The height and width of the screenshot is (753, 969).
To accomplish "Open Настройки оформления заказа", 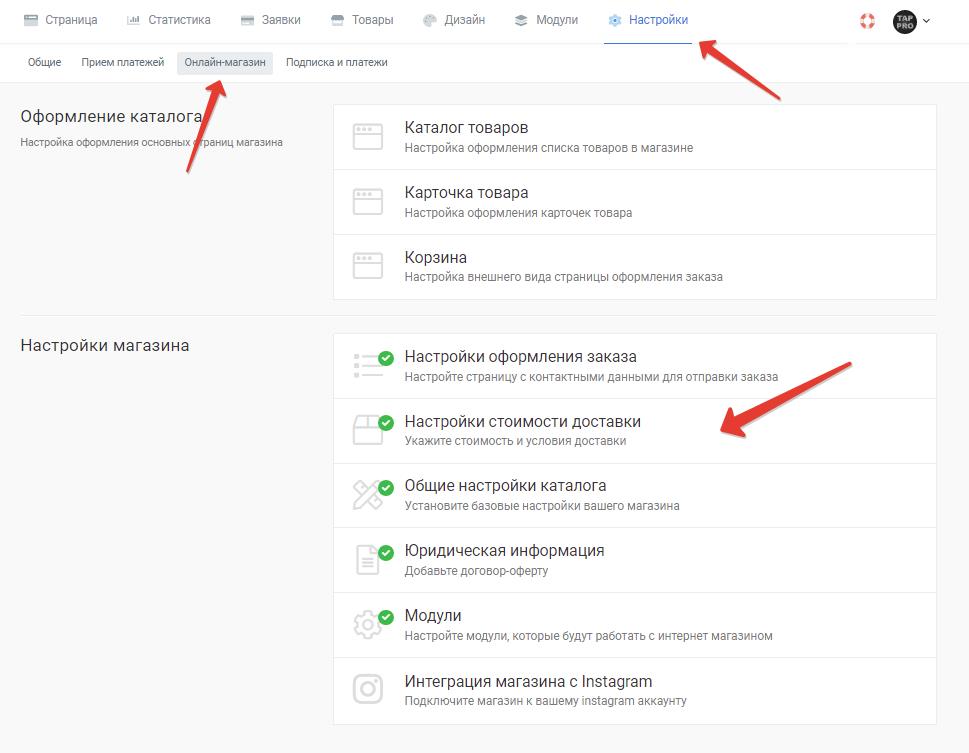I will pyautogui.click(x=635, y=366).
